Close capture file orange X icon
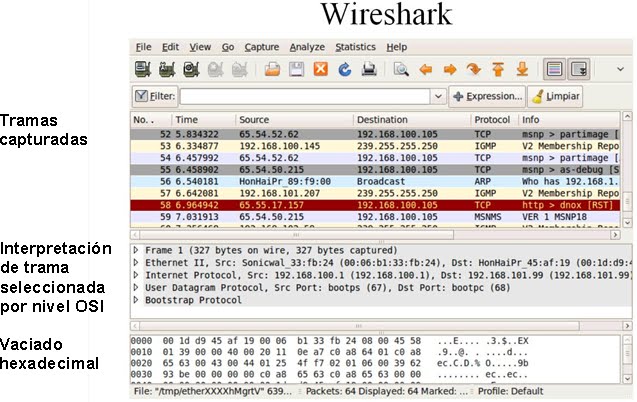 coord(321,69)
